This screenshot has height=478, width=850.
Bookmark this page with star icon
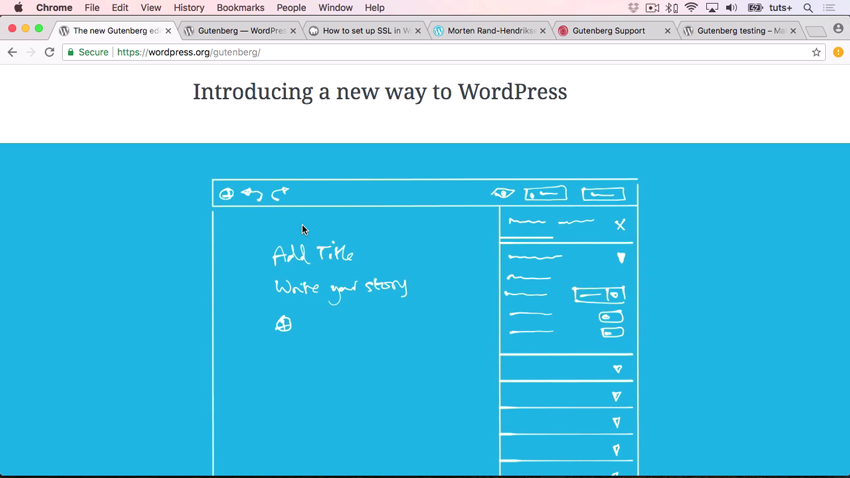[816, 52]
